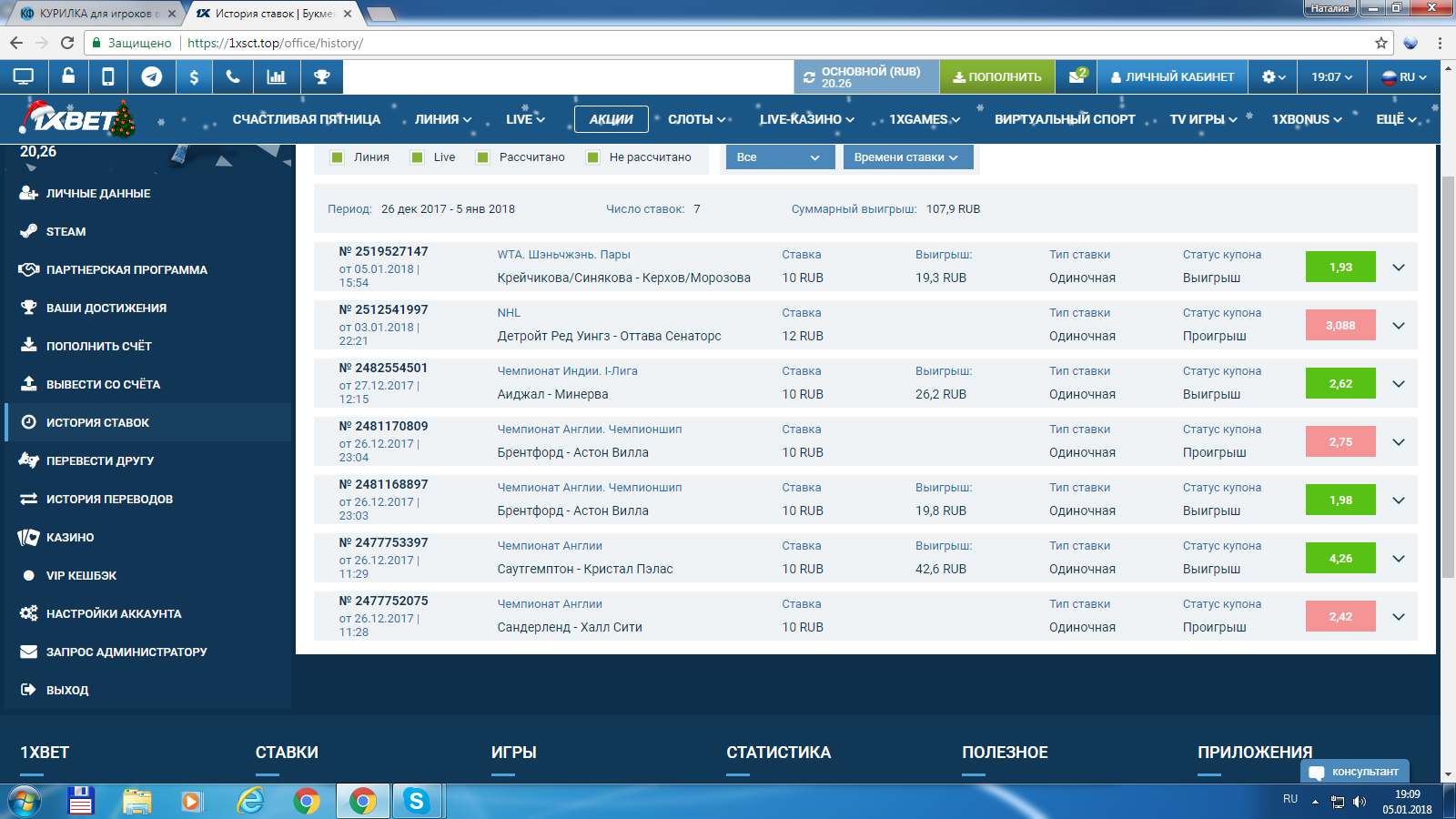Refresh the main RUB balance
The image size is (1456, 819).
tap(809, 77)
